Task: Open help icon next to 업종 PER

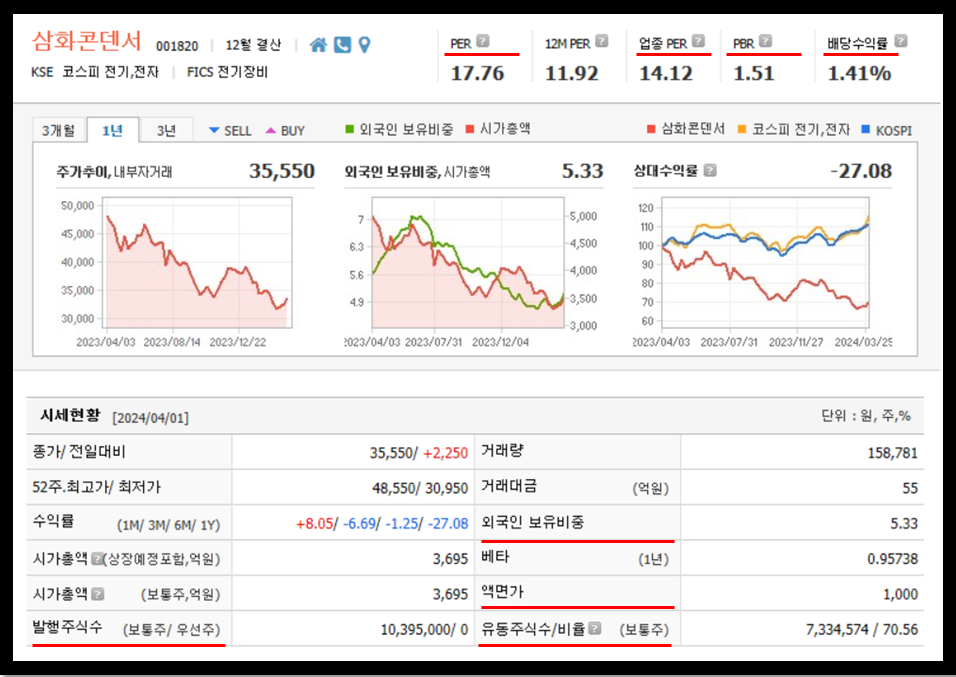Action: click(x=699, y=41)
